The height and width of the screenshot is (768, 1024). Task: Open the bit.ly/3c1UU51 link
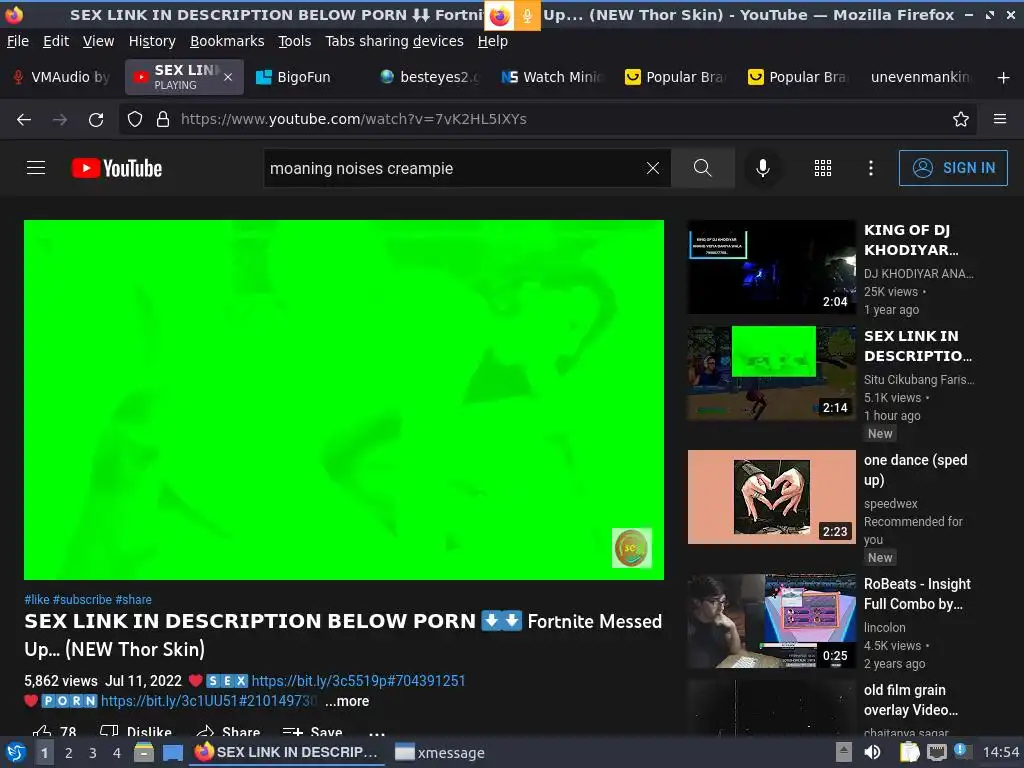209,701
